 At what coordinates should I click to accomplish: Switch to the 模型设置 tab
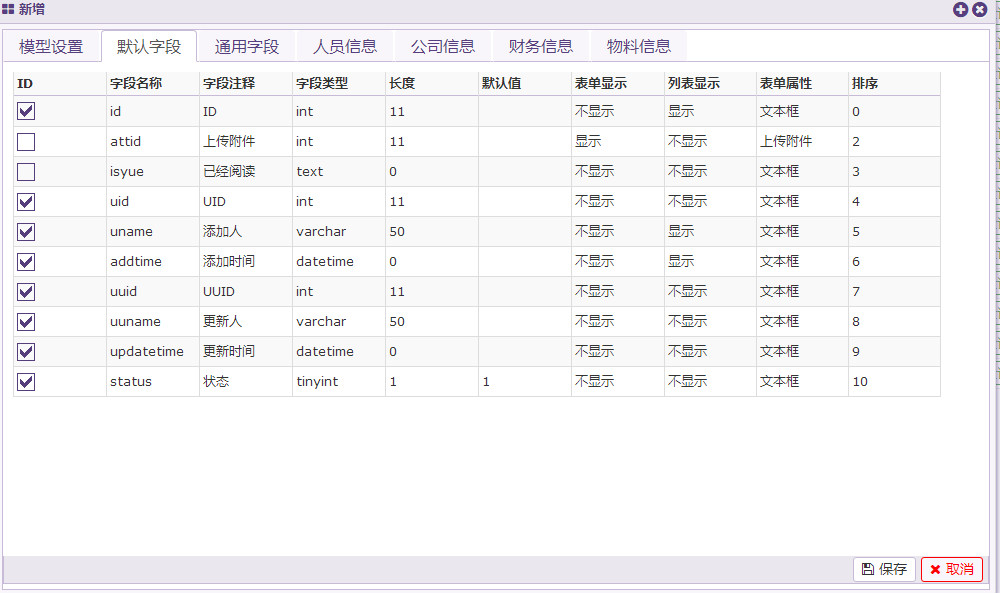51,46
